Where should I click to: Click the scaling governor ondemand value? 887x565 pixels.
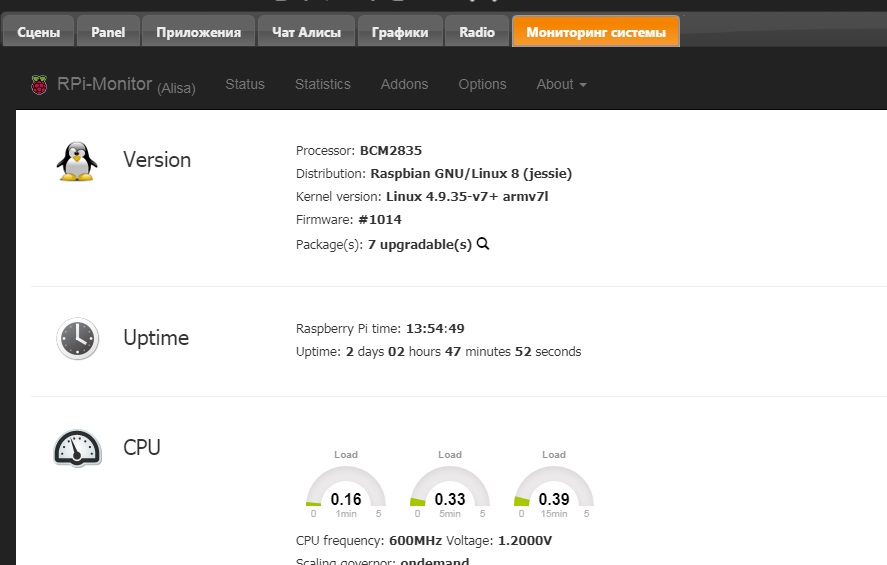[x=434, y=561]
